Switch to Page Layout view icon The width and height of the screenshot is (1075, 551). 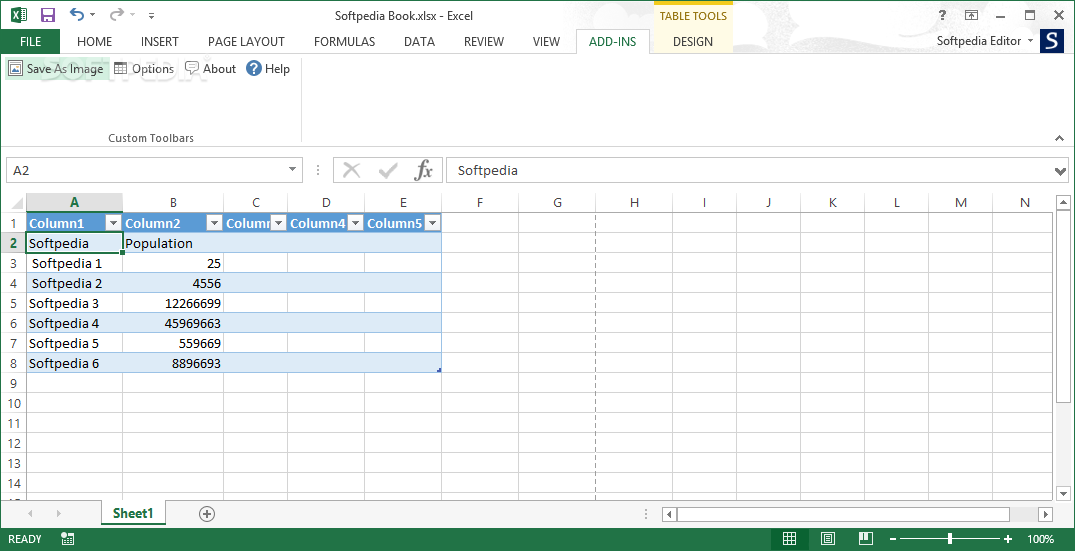(828, 539)
